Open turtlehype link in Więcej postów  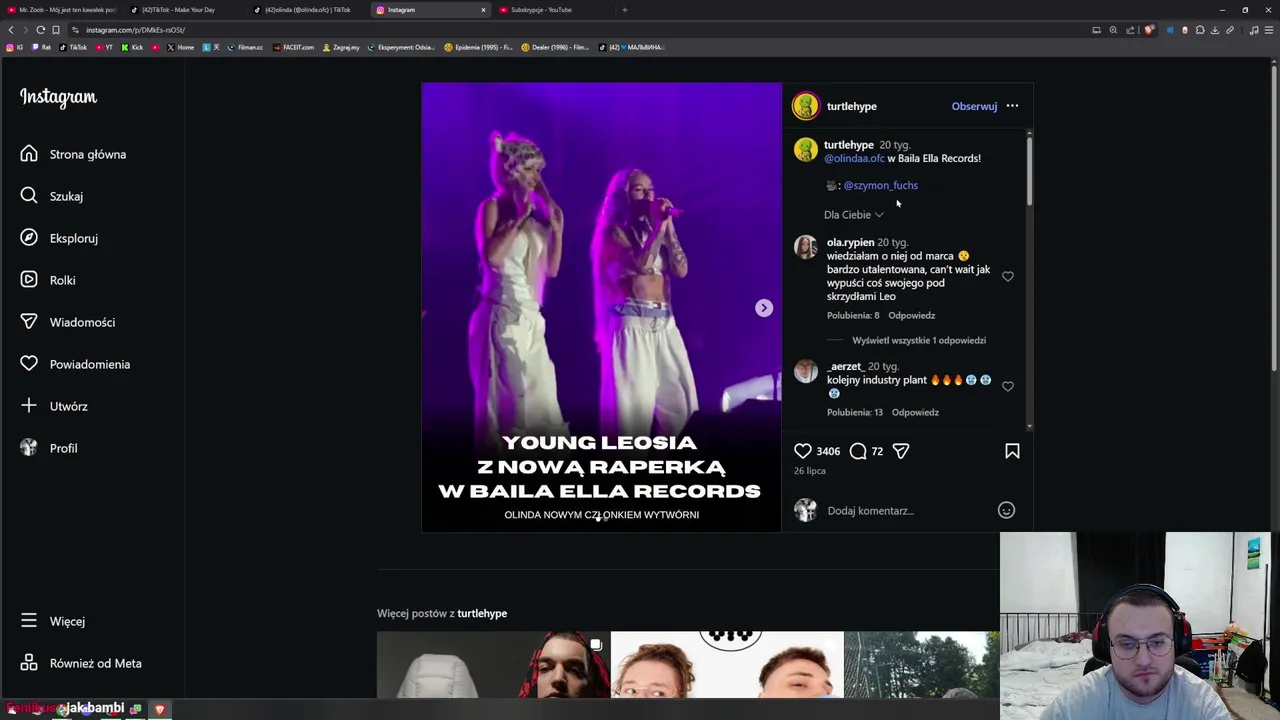482,613
